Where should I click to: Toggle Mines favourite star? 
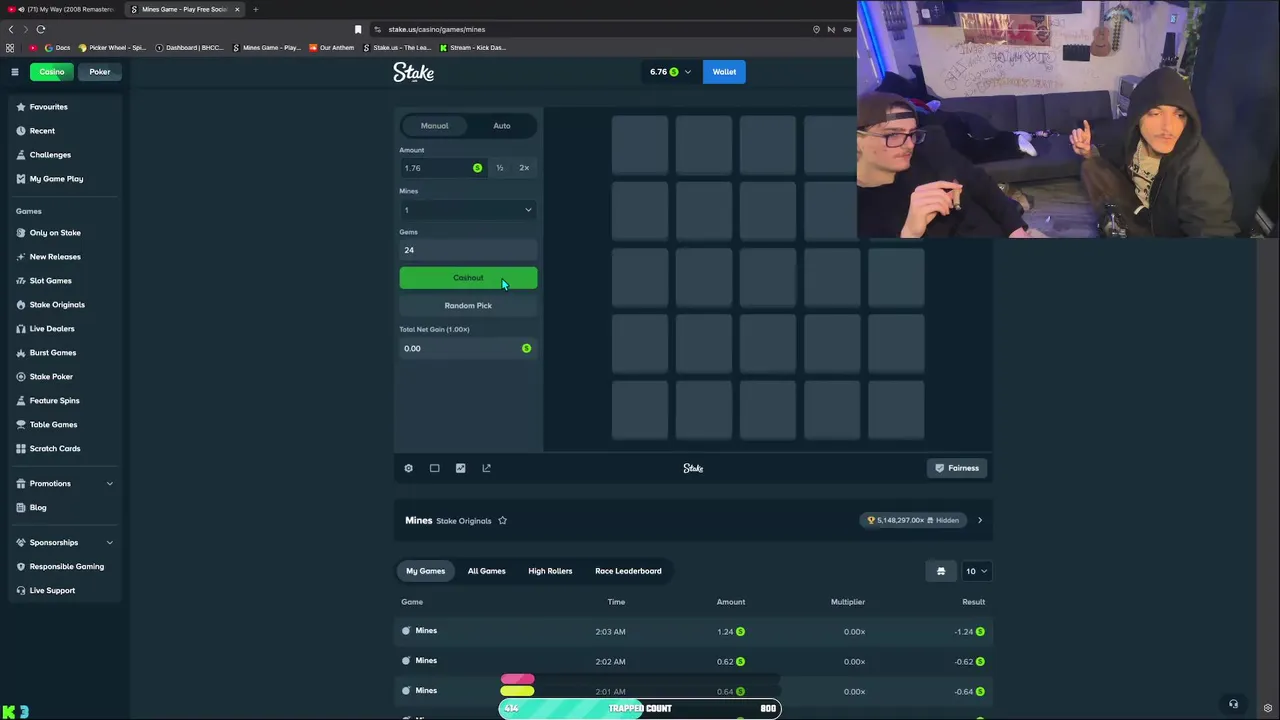(502, 521)
